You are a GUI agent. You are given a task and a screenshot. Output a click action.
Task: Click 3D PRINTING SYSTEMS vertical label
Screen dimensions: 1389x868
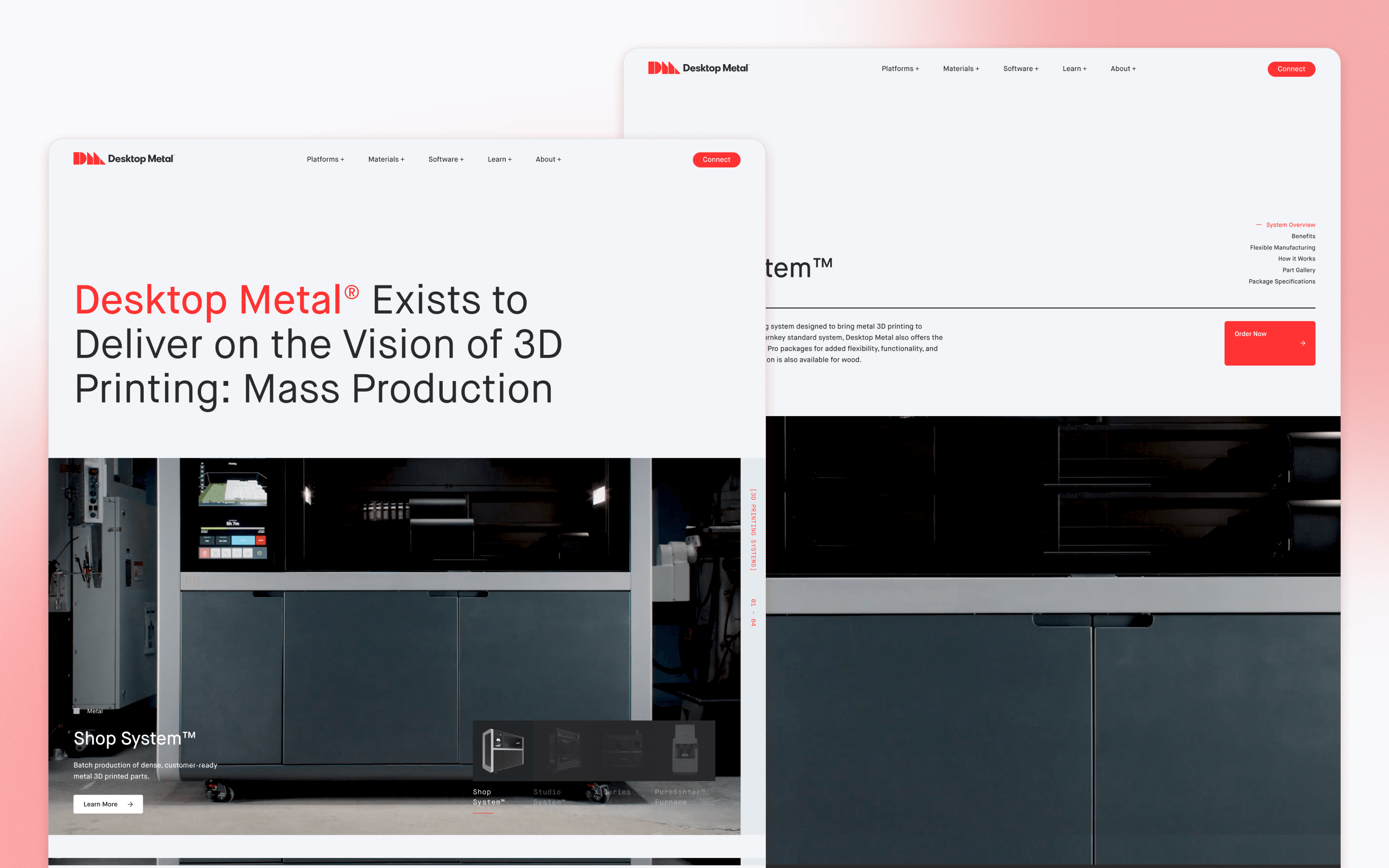coord(753,530)
